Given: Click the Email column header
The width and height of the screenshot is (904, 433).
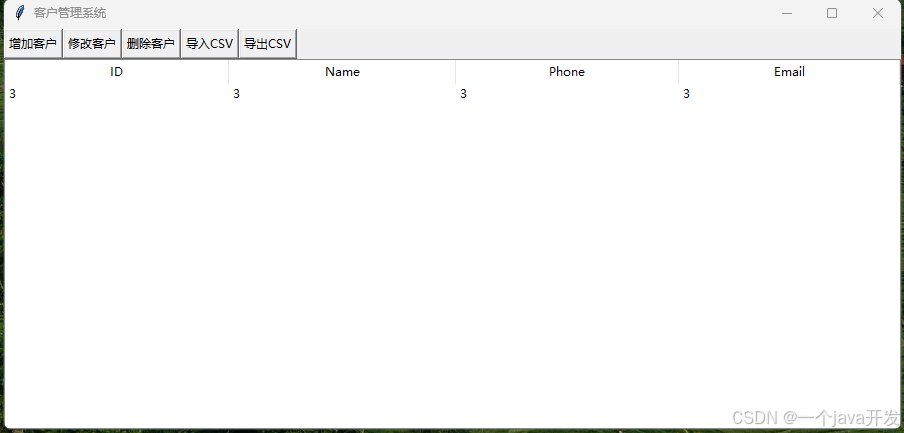Looking at the screenshot, I should pyautogui.click(x=789, y=72).
